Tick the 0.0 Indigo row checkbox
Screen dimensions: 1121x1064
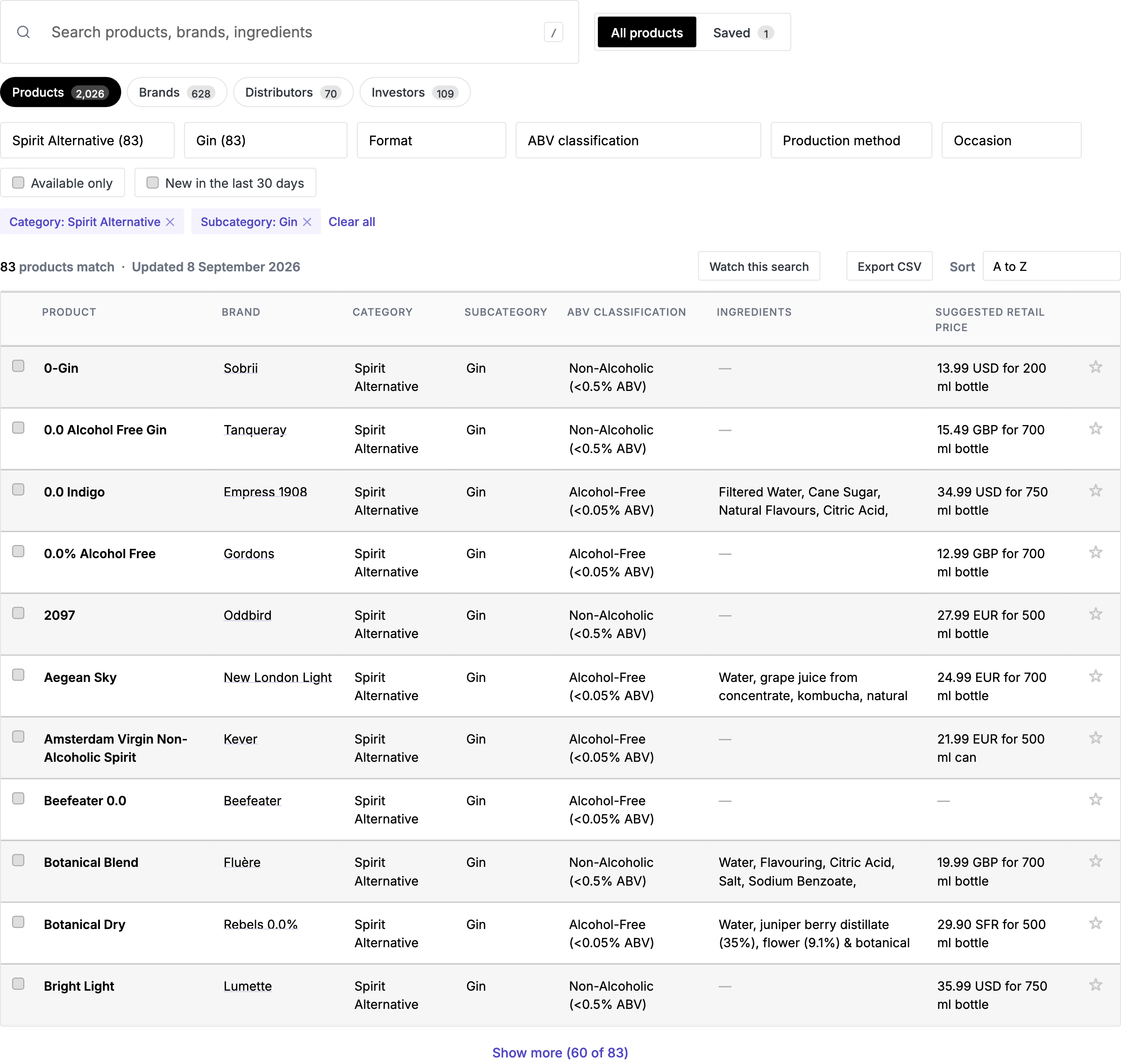(x=18, y=489)
